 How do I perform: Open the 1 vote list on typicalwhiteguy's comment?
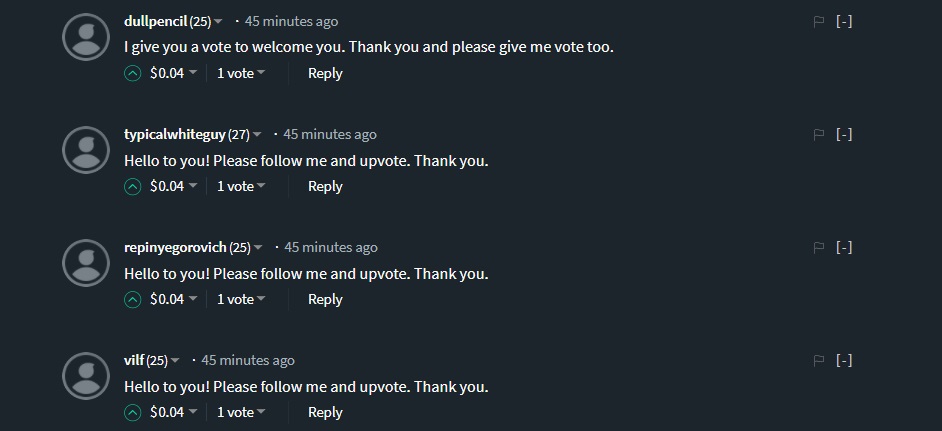[241, 186]
